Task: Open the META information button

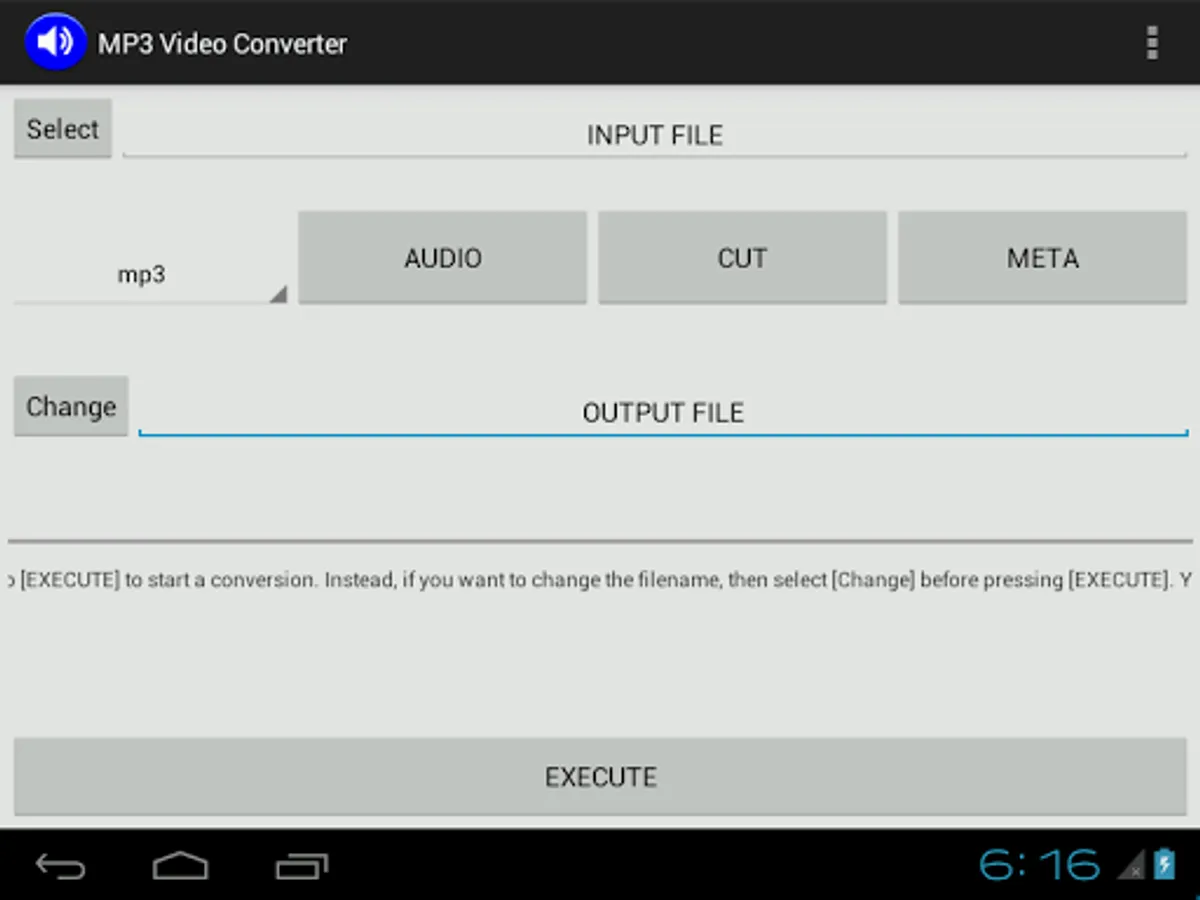Action: click(x=1042, y=258)
